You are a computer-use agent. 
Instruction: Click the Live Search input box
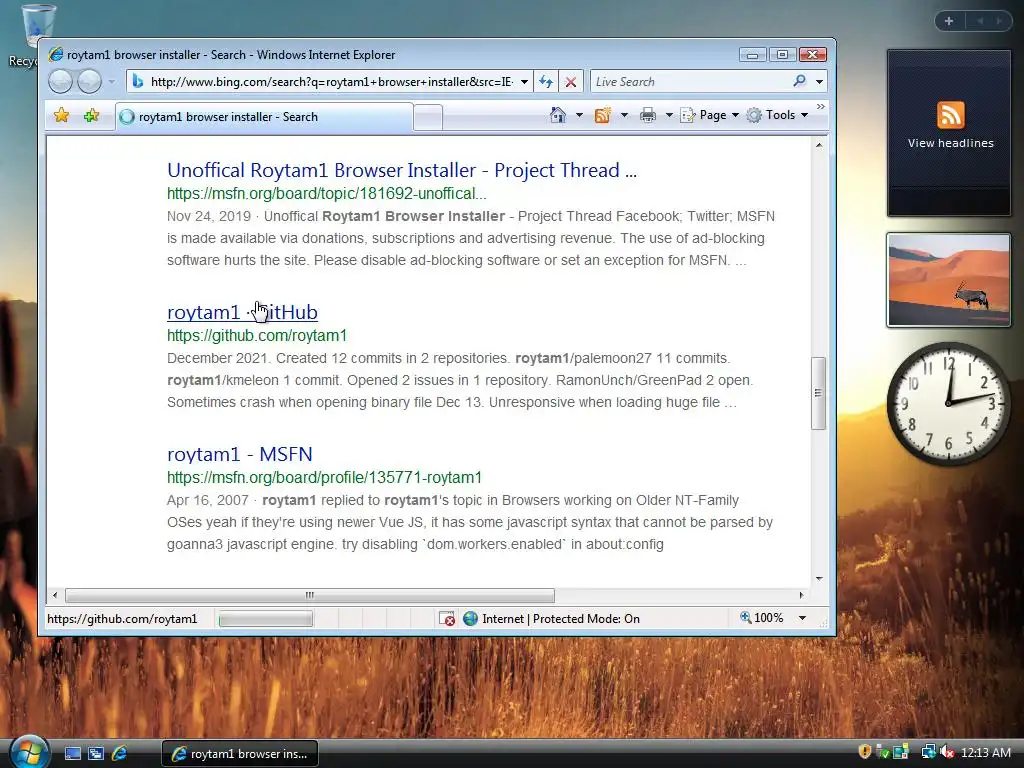click(689, 82)
